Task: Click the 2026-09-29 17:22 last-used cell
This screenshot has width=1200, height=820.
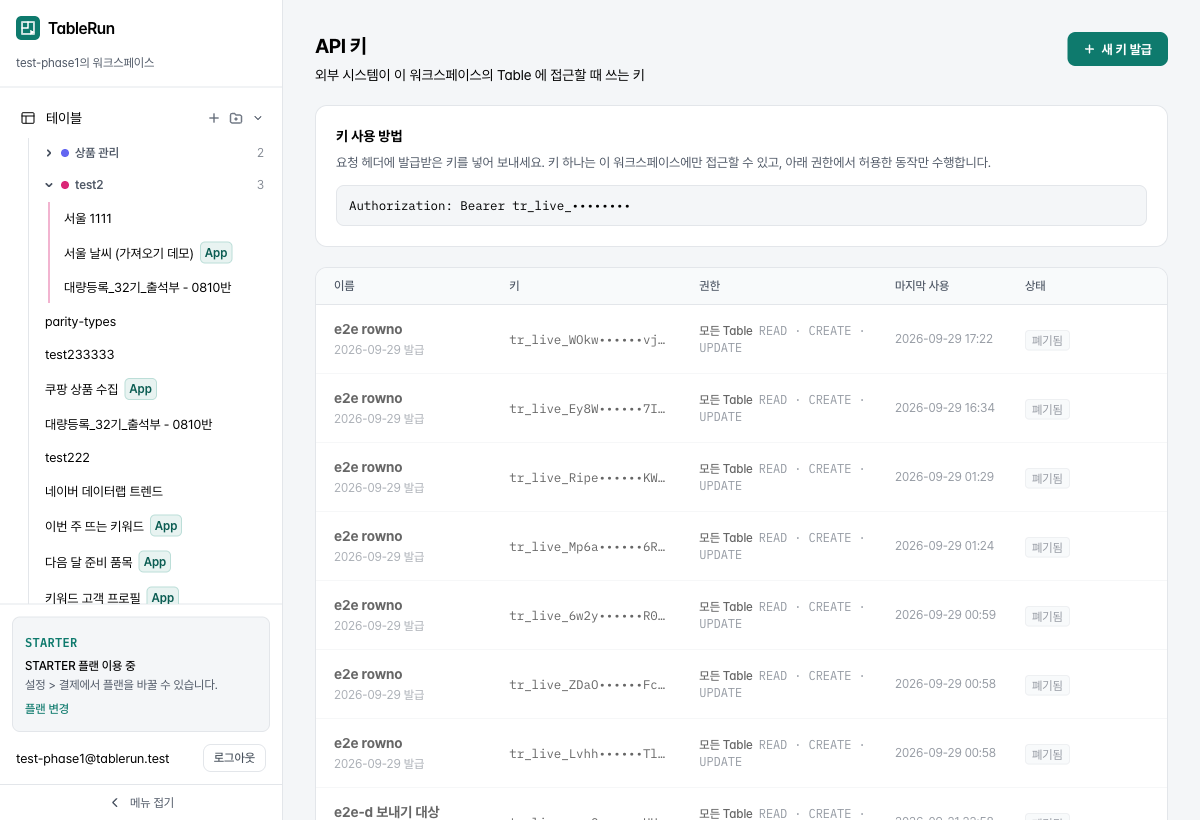Action: tap(944, 339)
